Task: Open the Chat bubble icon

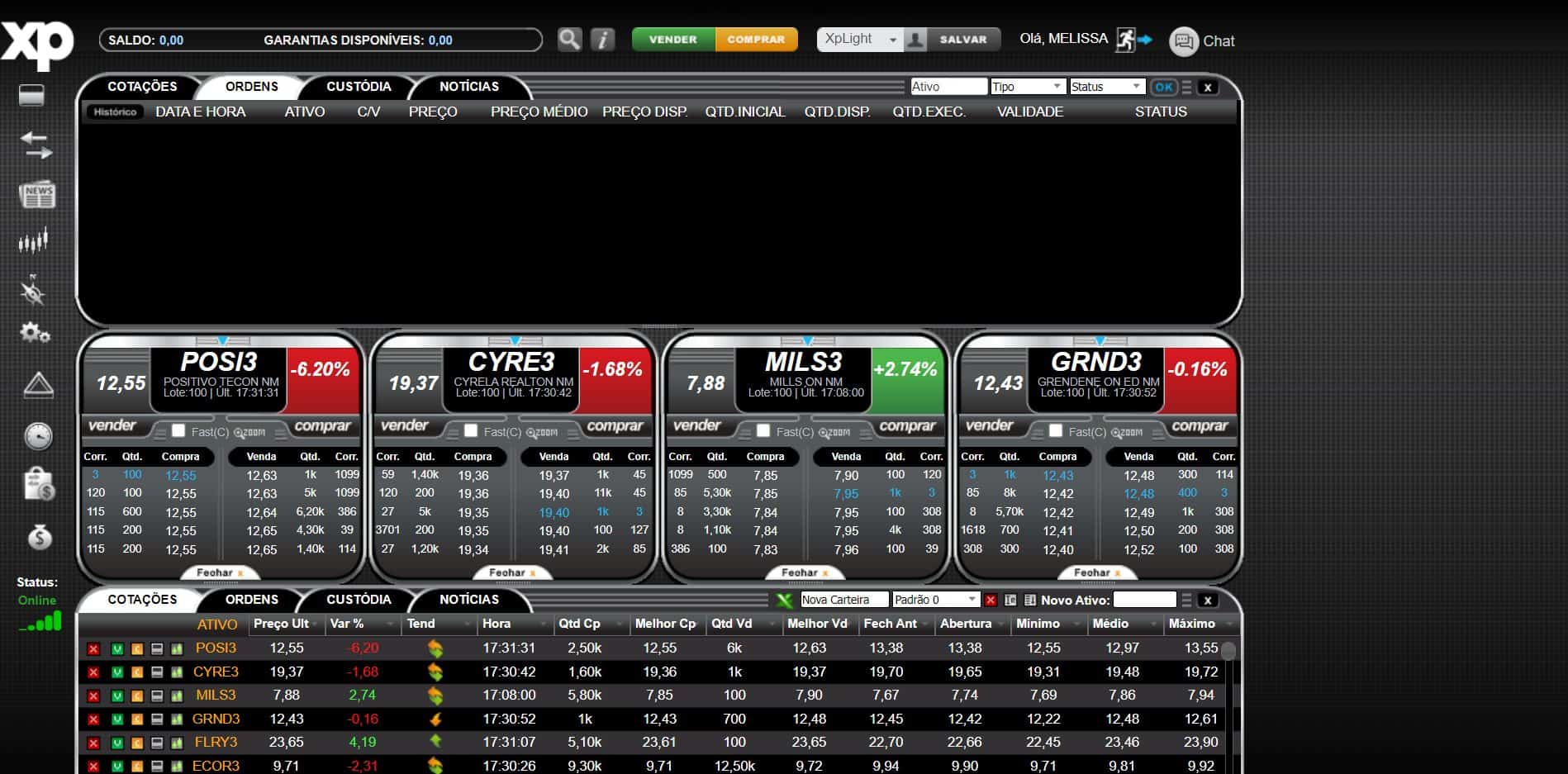Action: tap(1183, 41)
